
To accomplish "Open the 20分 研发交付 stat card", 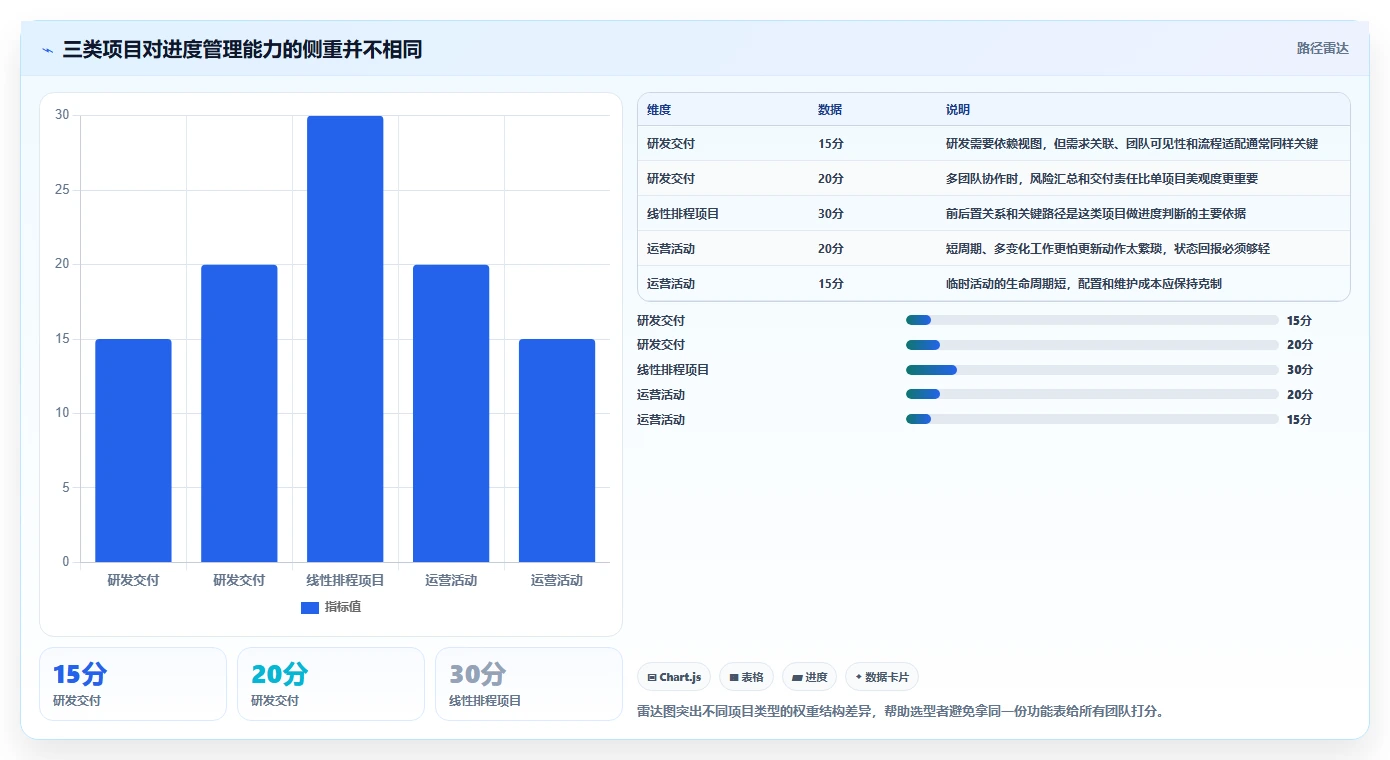I will (x=331, y=684).
